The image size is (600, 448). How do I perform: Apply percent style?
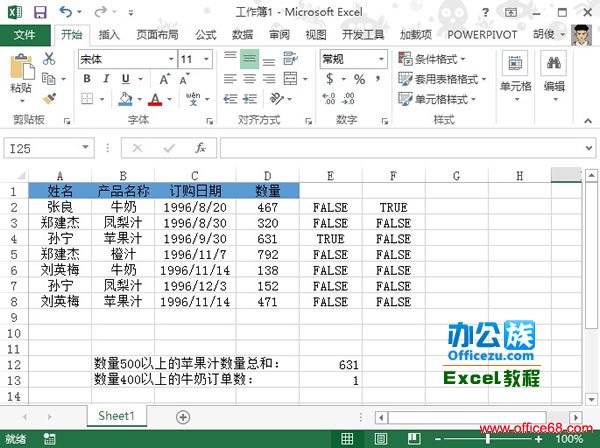tap(359, 79)
